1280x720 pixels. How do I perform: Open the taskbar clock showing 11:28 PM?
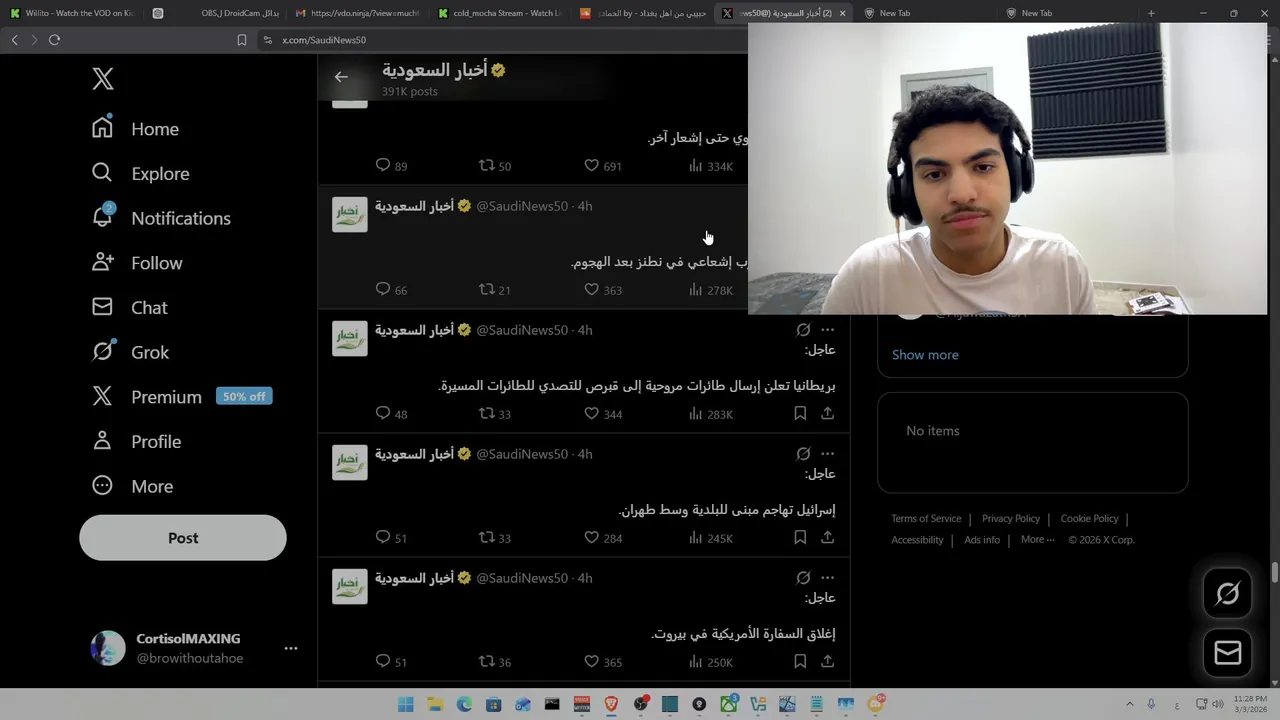point(1249,704)
